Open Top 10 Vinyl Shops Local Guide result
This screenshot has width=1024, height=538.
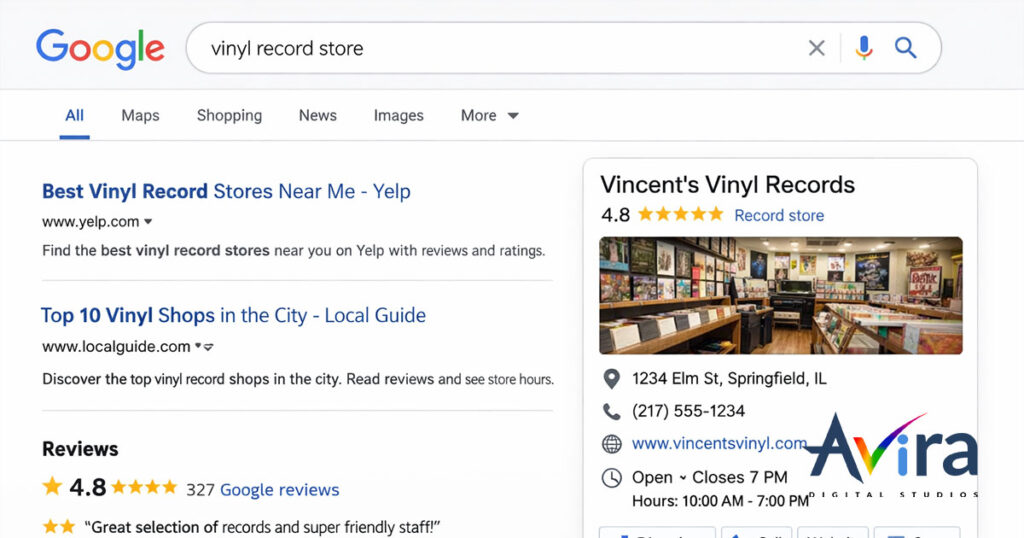(x=233, y=315)
